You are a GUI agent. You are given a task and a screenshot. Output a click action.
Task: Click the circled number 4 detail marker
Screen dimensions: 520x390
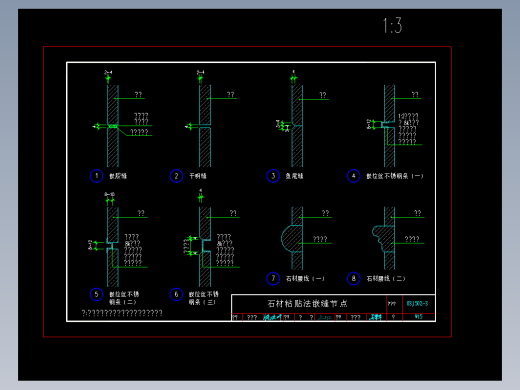354,176
